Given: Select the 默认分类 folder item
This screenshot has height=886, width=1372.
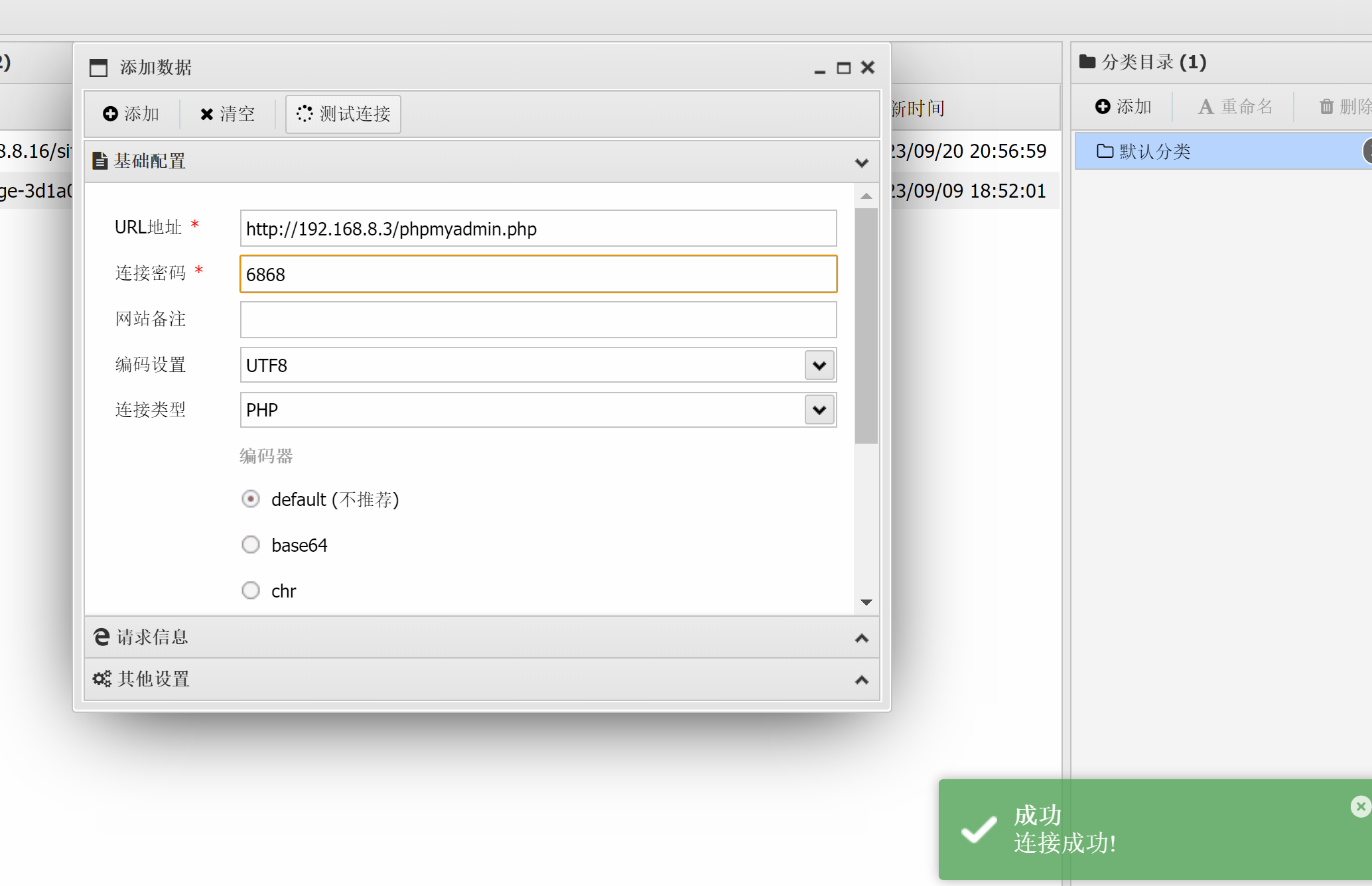Looking at the screenshot, I should (x=1223, y=151).
